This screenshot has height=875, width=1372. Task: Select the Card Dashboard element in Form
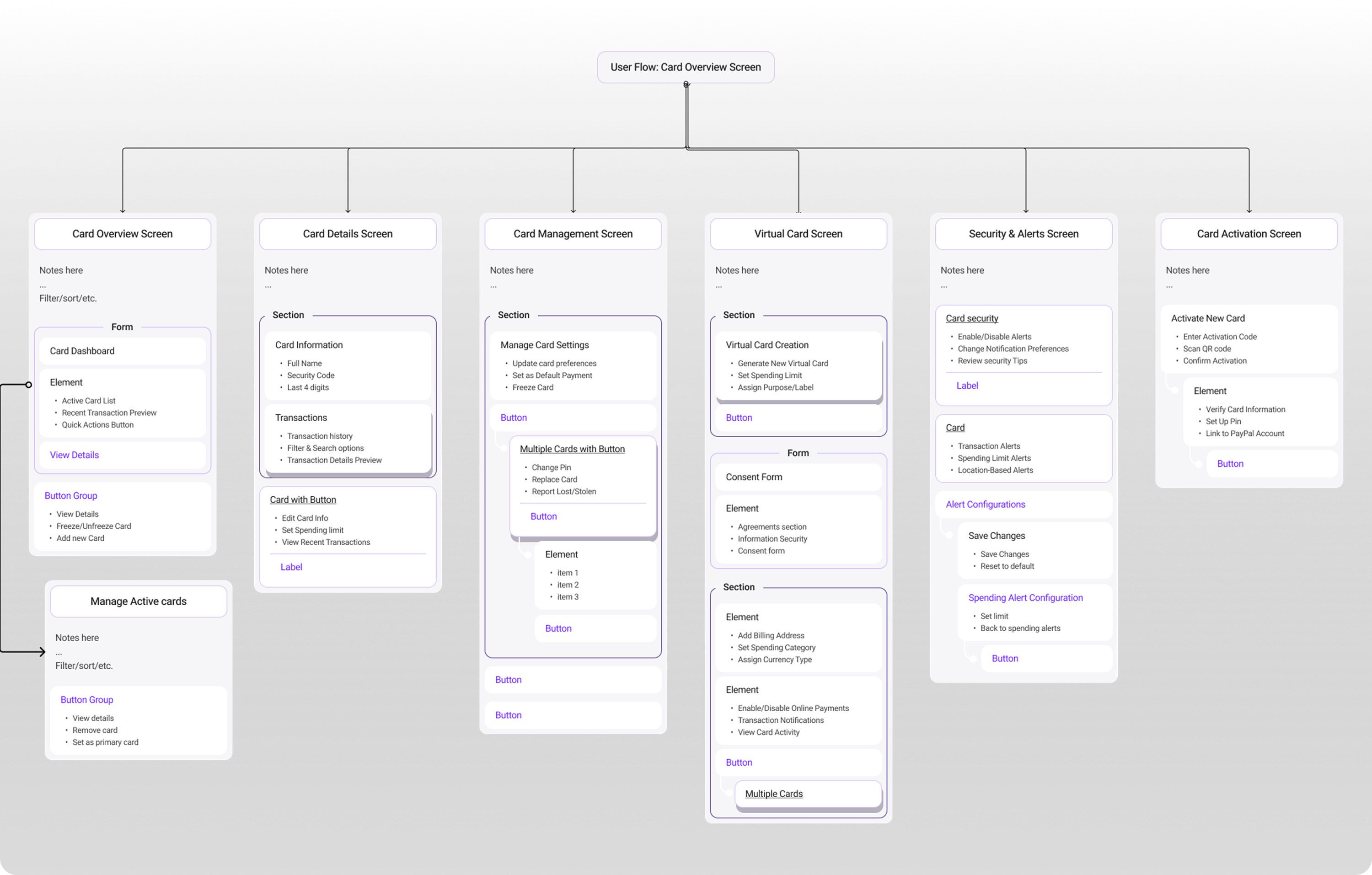tap(82, 350)
